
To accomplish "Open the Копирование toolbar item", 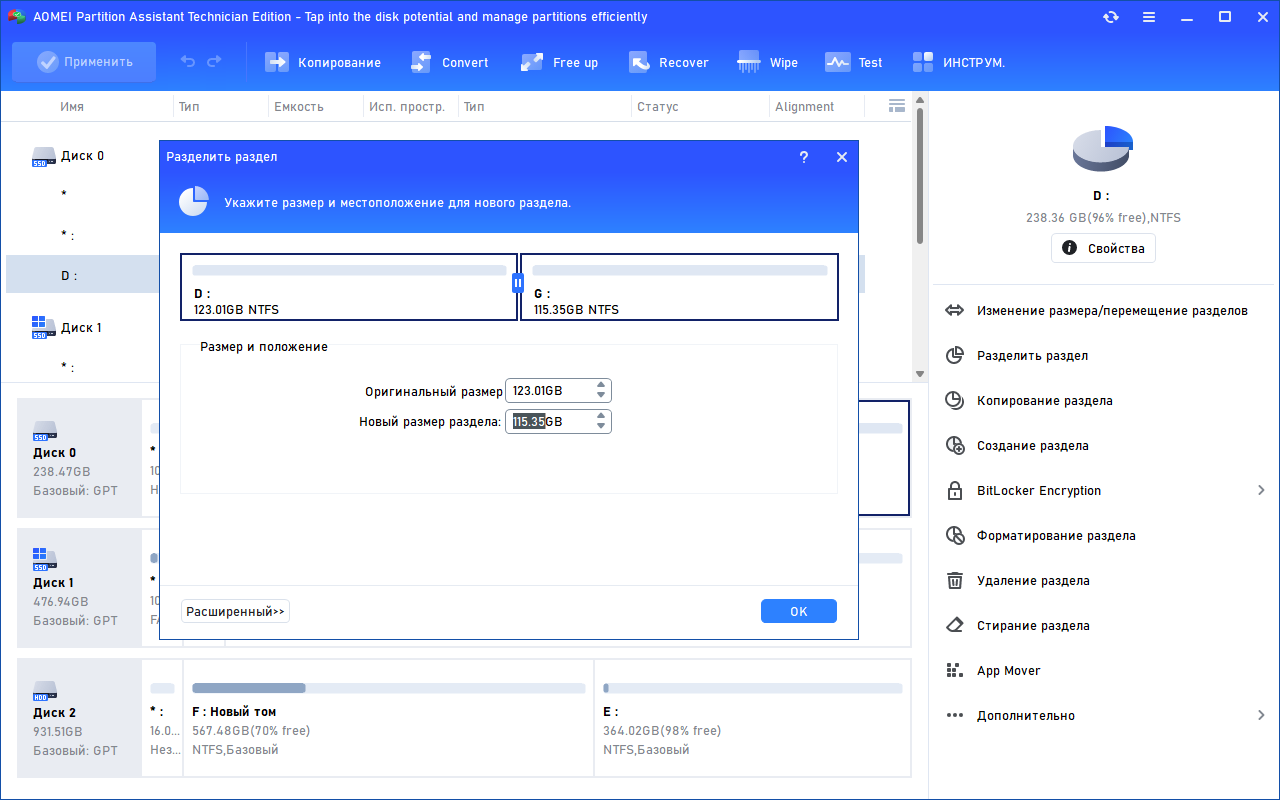I will click(x=322, y=62).
